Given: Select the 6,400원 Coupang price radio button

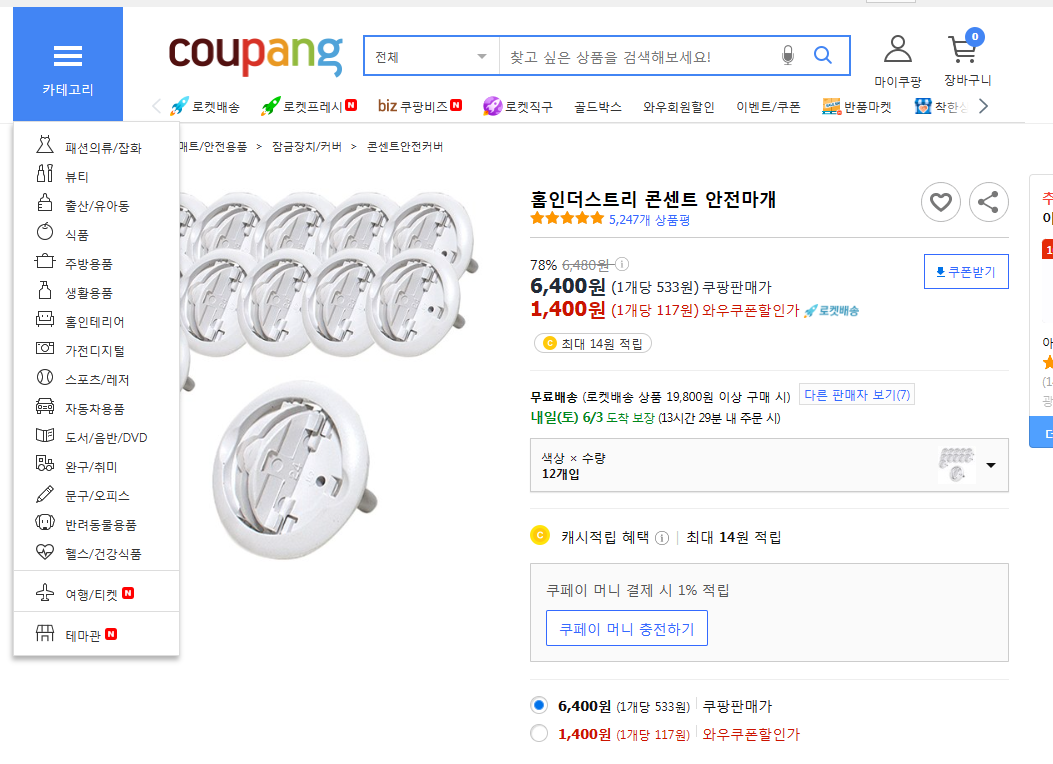Looking at the screenshot, I should [x=540, y=706].
